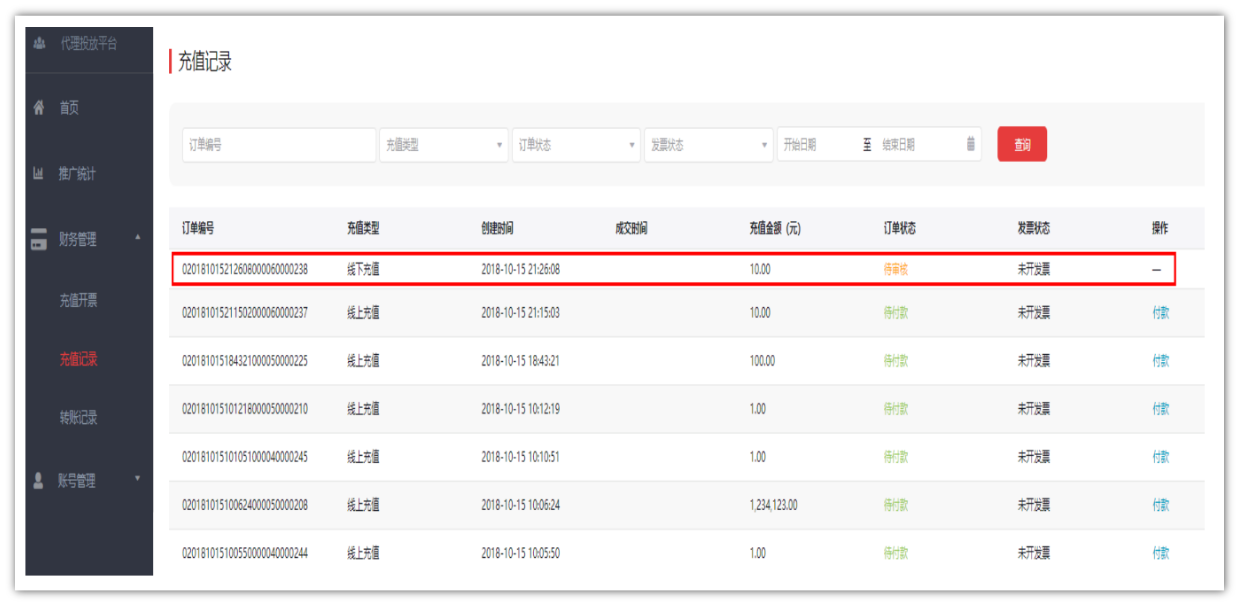This screenshot has width=1239, height=606.
Task: Click the calendar icon in date filter
Action: (x=970, y=145)
